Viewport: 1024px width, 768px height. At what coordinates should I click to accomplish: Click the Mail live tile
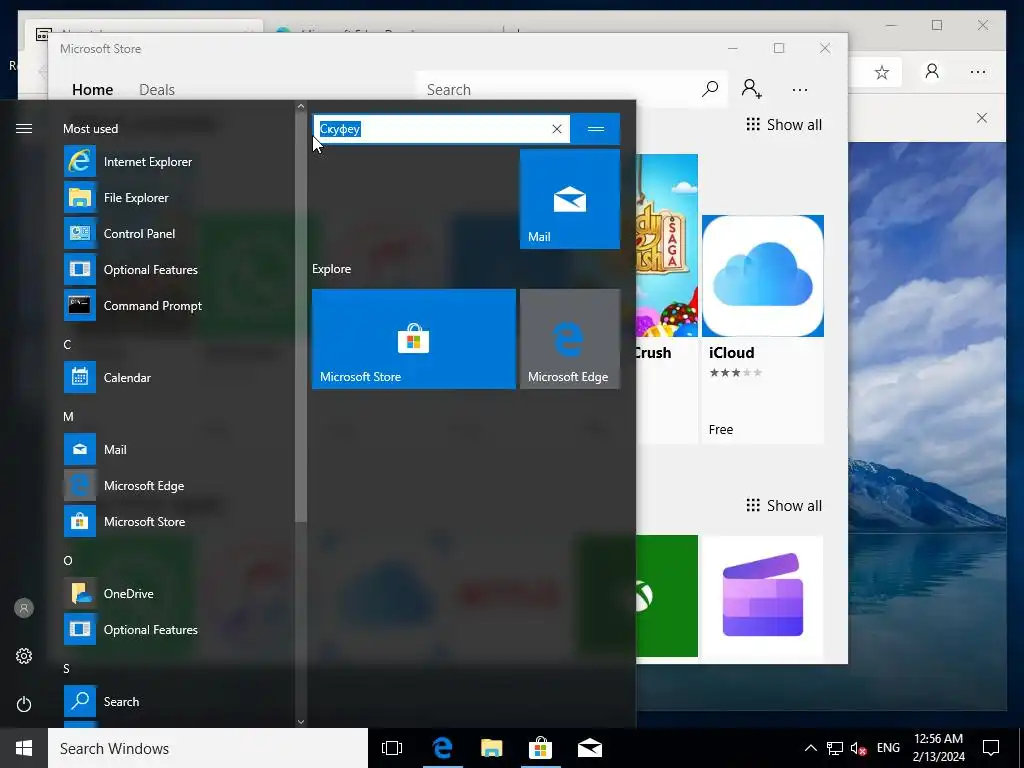click(x=569, y=199)
